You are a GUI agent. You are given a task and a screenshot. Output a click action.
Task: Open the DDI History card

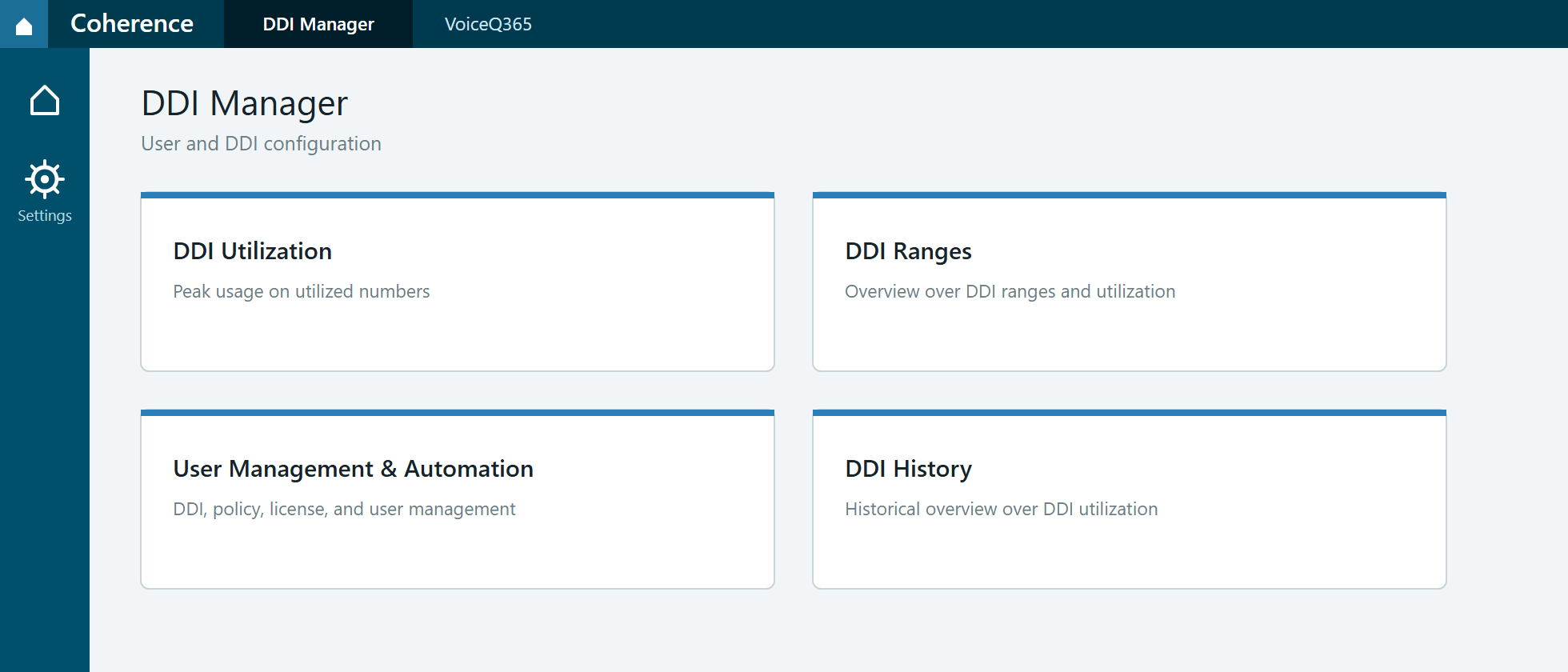pyautogui.click(x=1130, y=499)
